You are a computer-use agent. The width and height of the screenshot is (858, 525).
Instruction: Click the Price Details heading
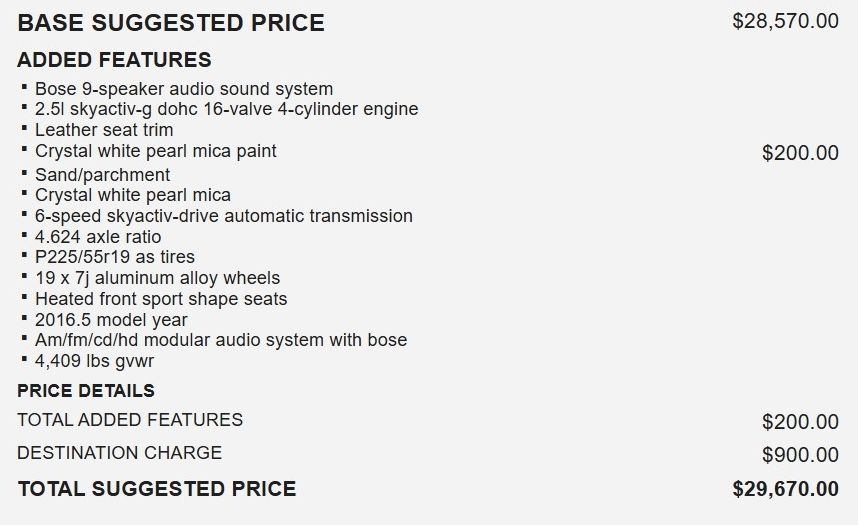[86, 391]
